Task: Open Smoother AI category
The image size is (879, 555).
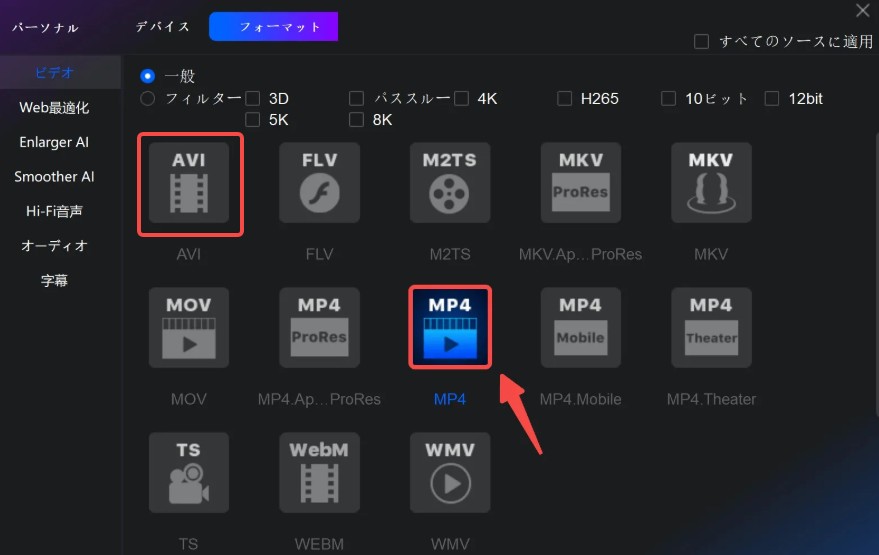Action: [54, 177]
